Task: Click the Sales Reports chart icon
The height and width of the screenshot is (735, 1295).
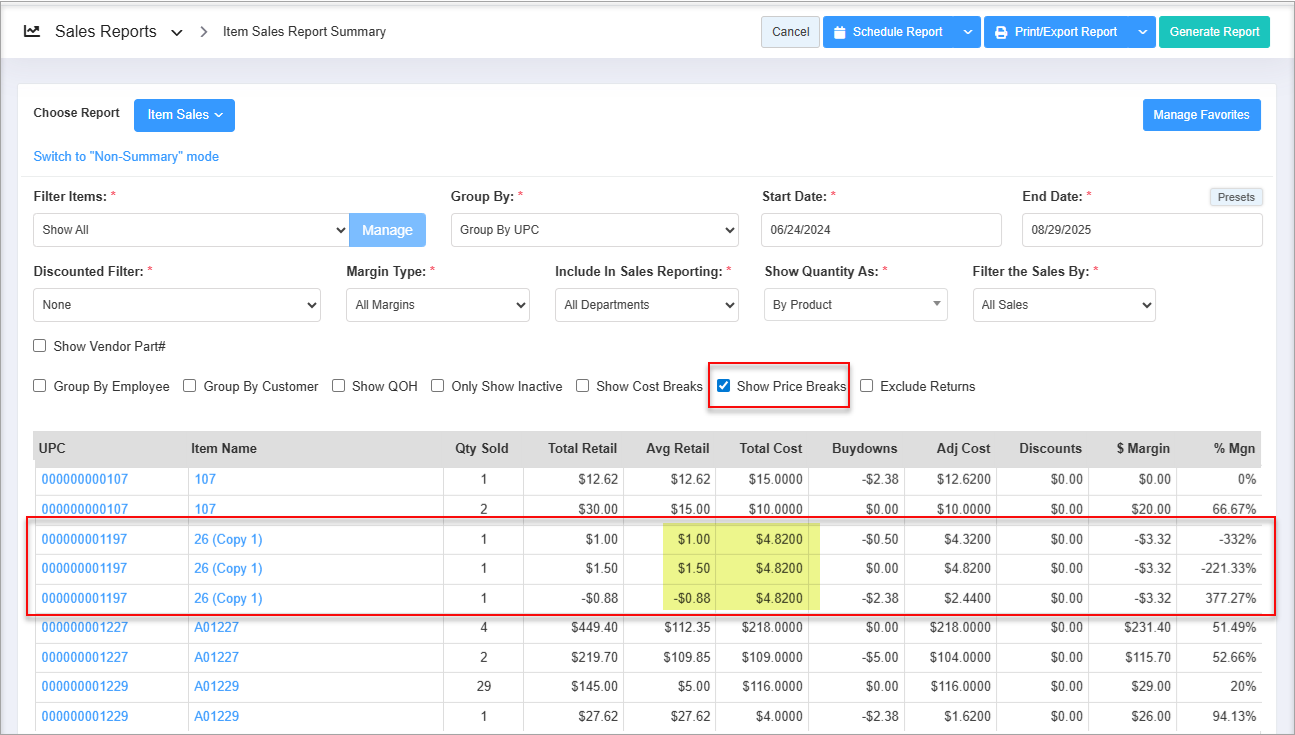Action: pos(32,31)
